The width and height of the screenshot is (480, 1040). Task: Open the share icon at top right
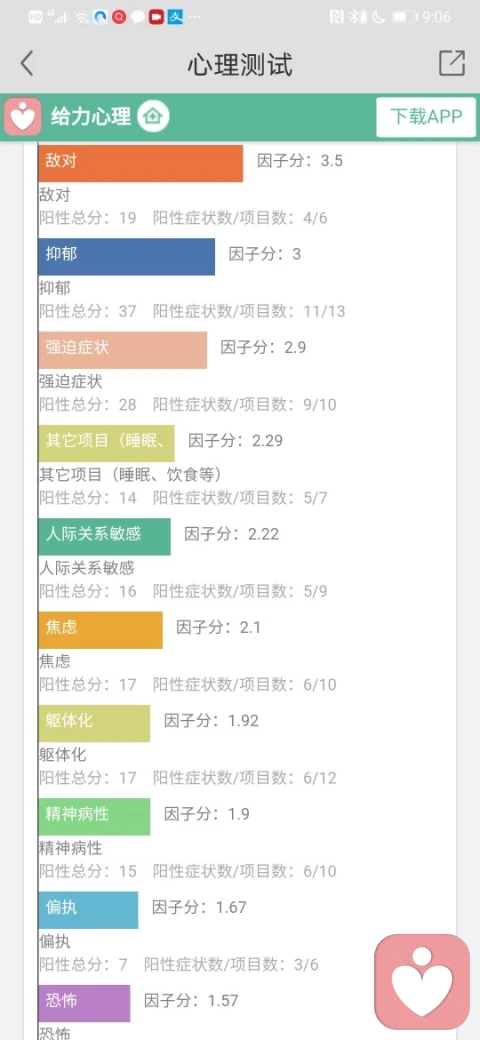click(x=451, y=63)
